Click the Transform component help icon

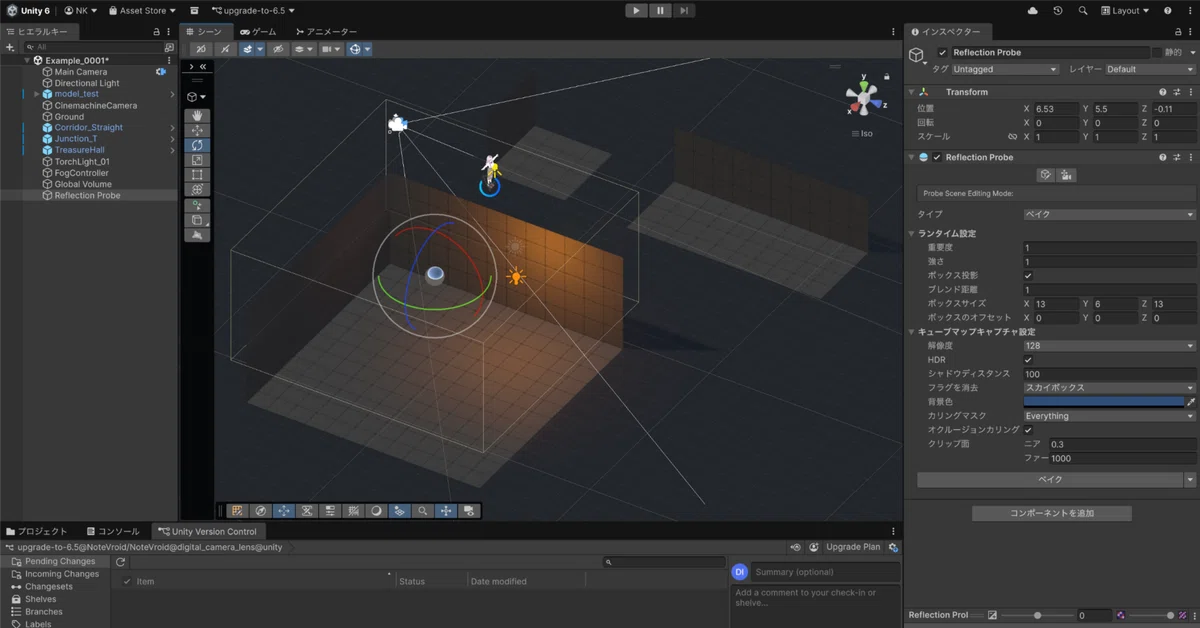click(1163, 92)
